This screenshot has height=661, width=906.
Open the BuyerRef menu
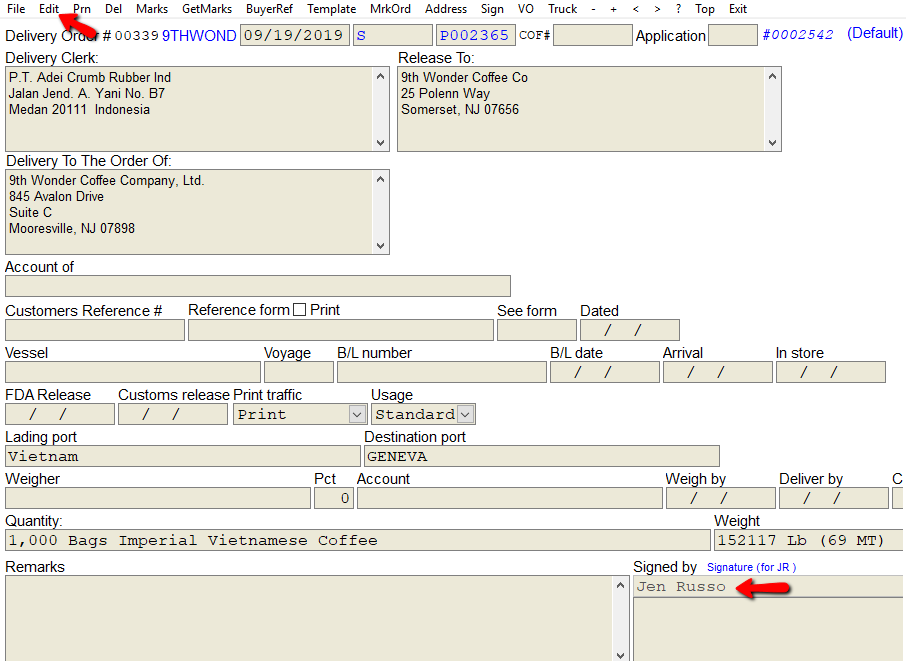[x=269, y=9]
